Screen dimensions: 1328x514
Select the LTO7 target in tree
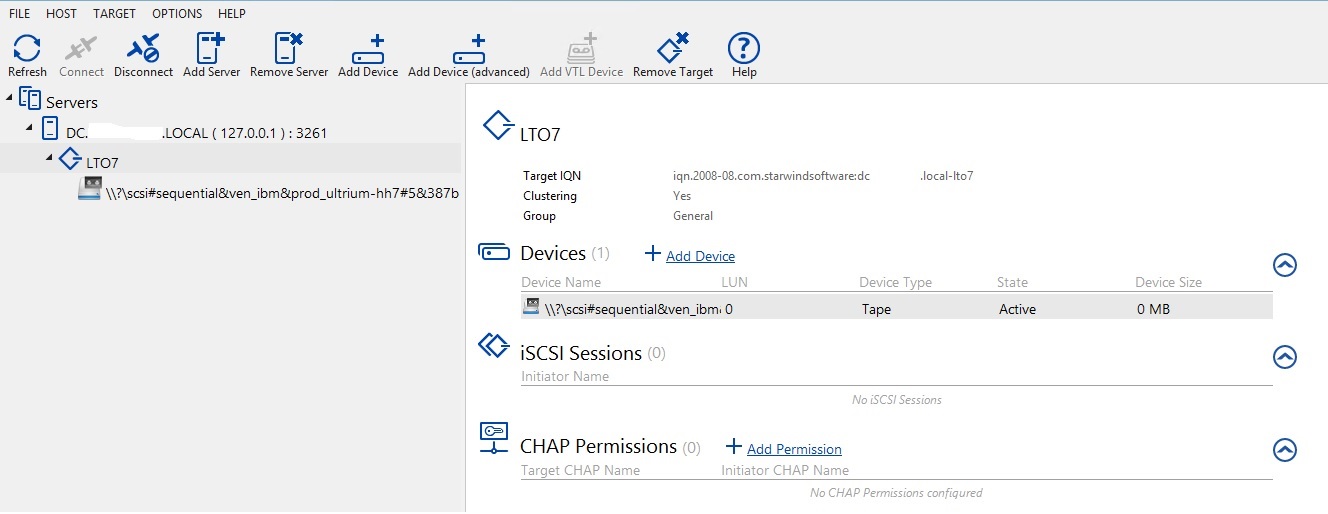coord(102,162)
